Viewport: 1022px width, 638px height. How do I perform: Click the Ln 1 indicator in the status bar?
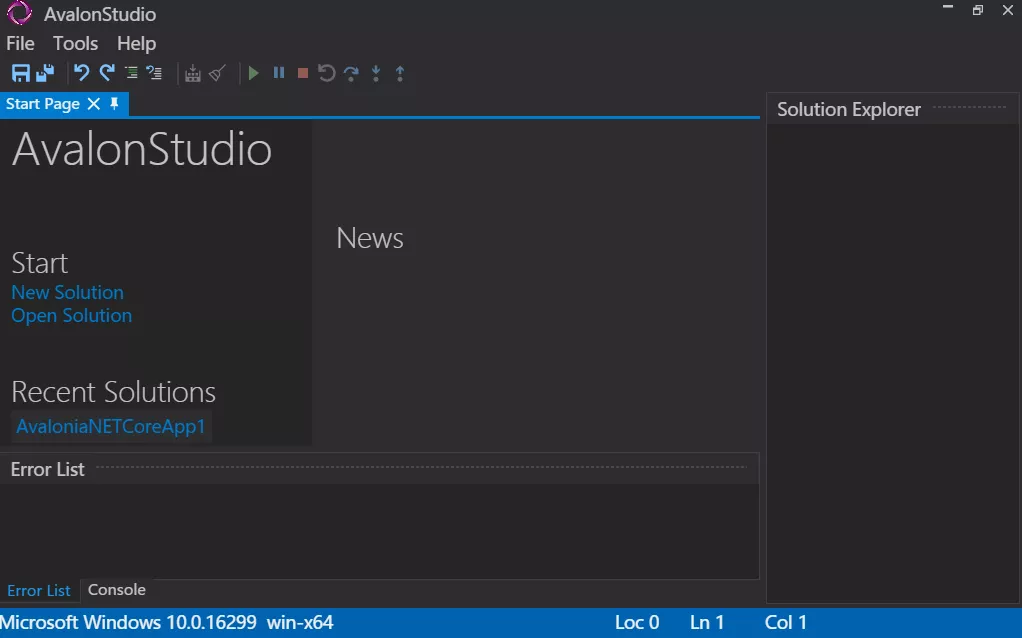click(707, 622)
